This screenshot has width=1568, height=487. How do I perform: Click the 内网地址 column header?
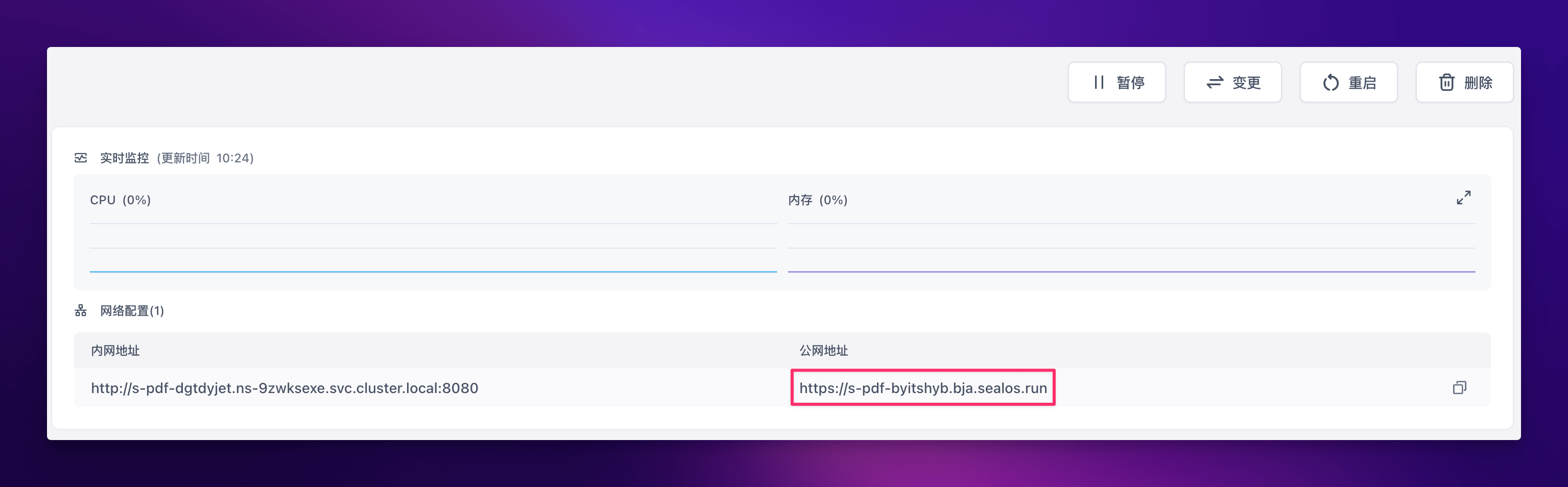pyautogui.click(x=115, y=350)
